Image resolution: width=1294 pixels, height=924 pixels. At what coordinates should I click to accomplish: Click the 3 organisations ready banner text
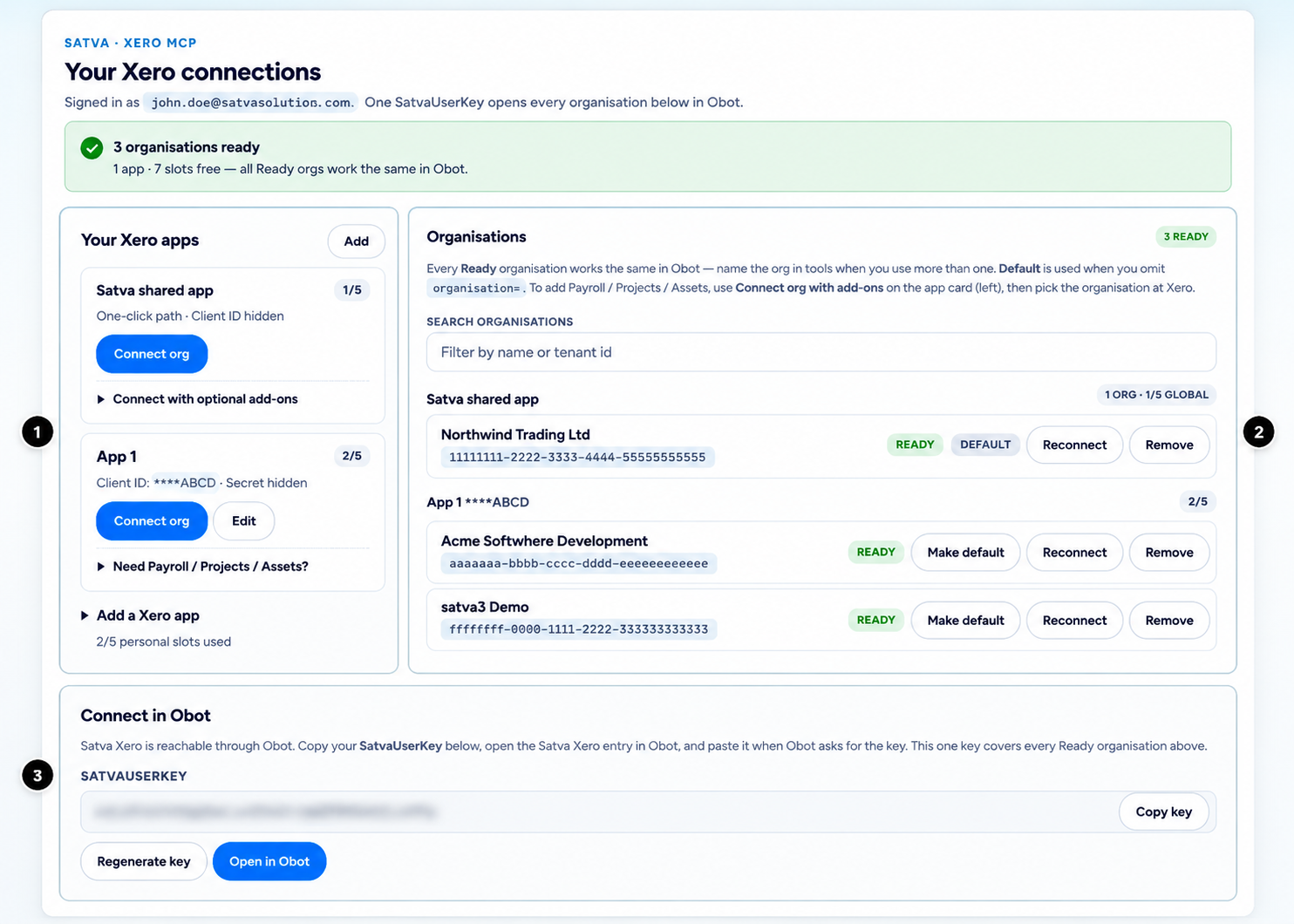pos(187,147)
